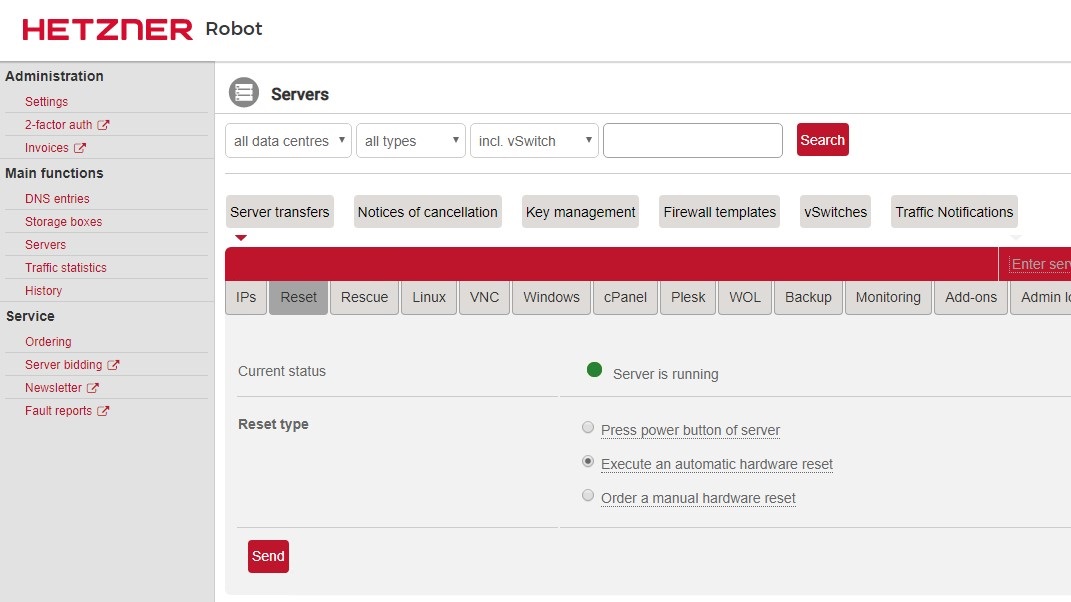Click the external-link icon beside 2-factor auth
The image size is (1071, 602).
103,125
